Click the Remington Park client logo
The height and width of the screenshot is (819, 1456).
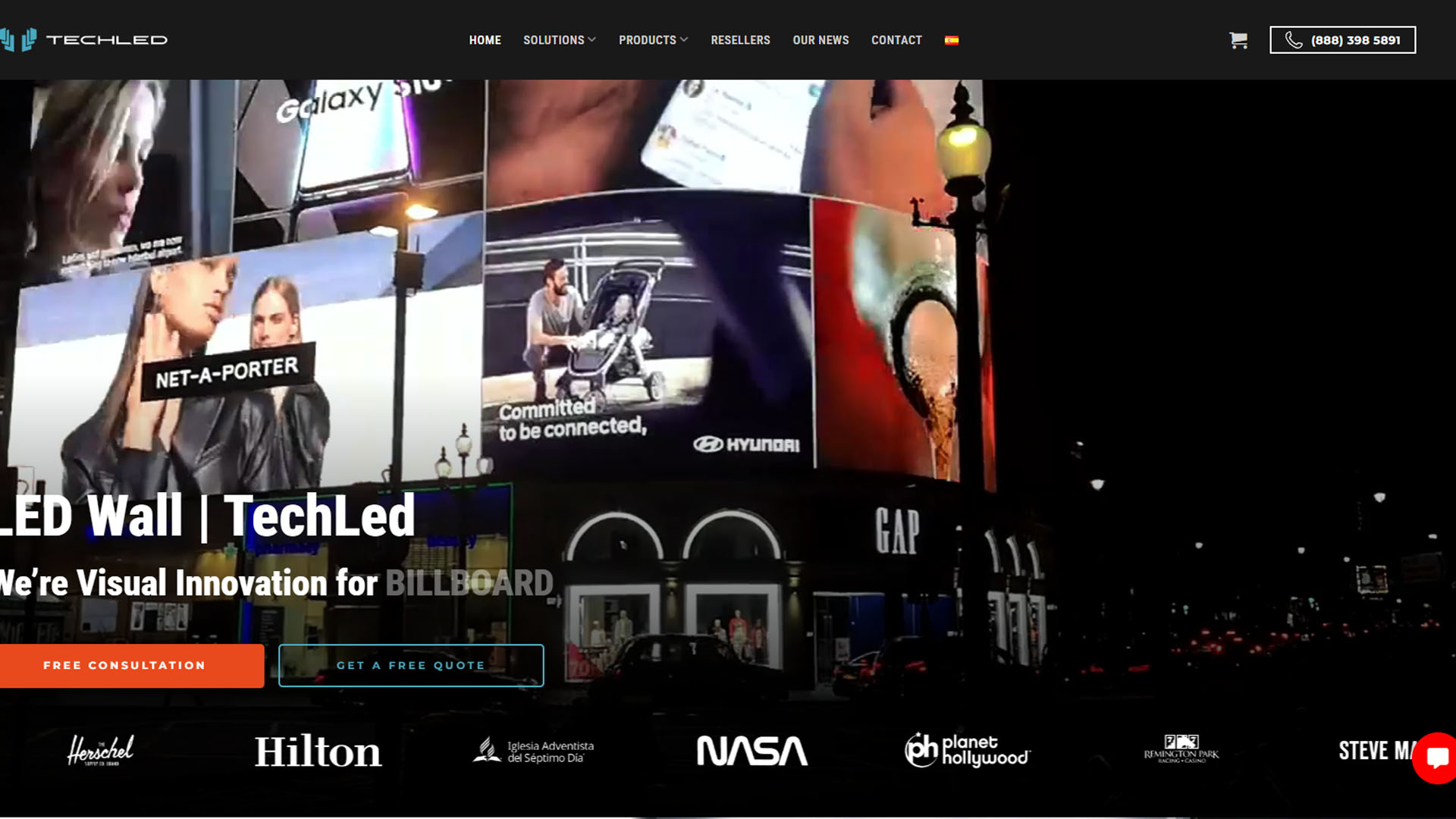pos(1181,749)
